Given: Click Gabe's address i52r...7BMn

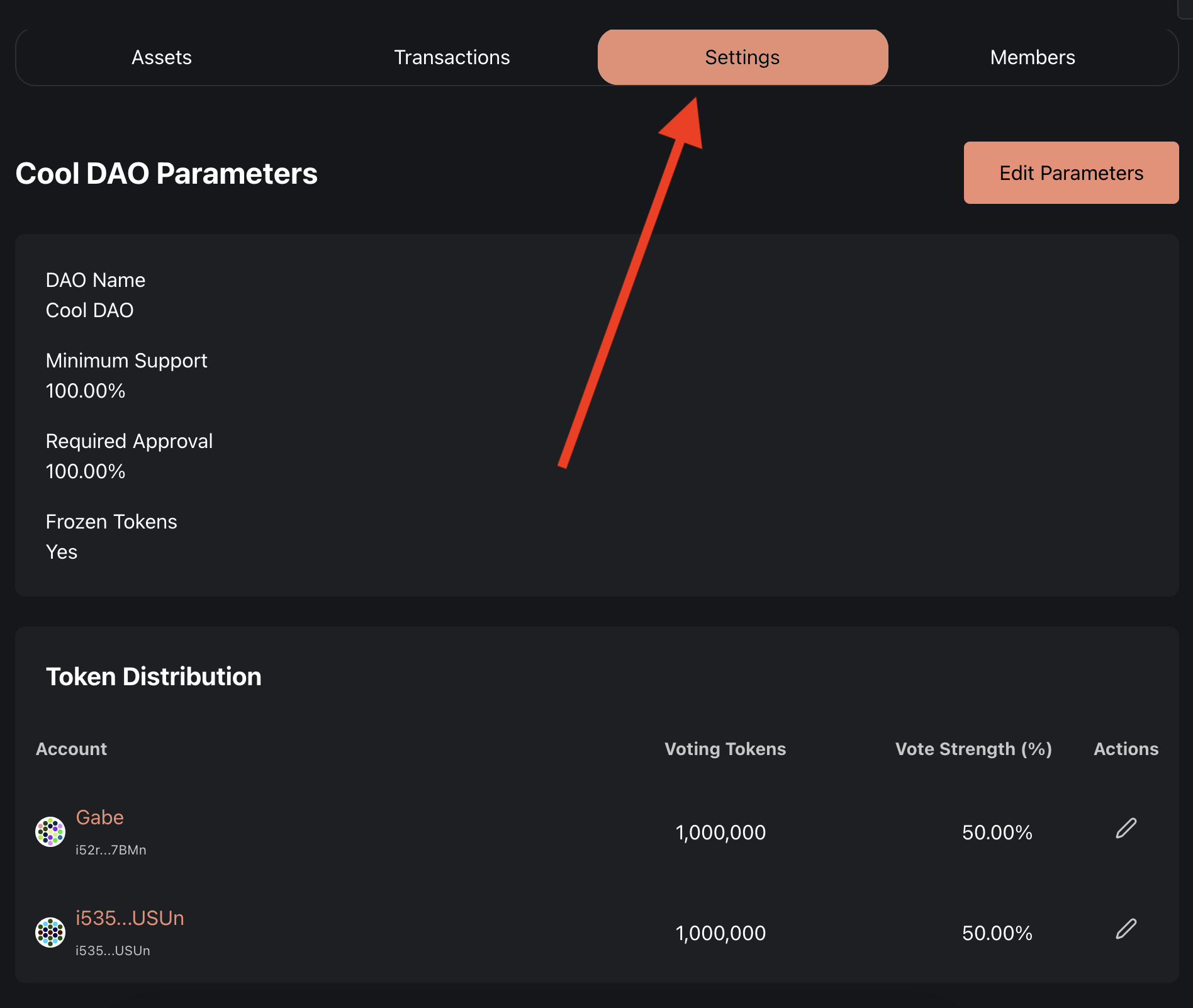Looking at the screenshot, I should coord(111,850).
